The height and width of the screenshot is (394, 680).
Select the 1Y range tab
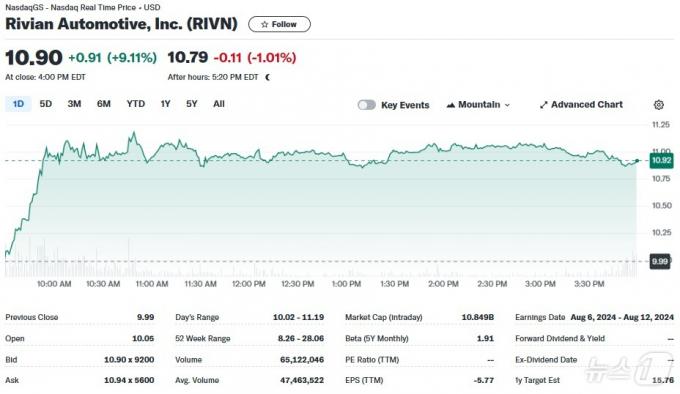(165, 104)
